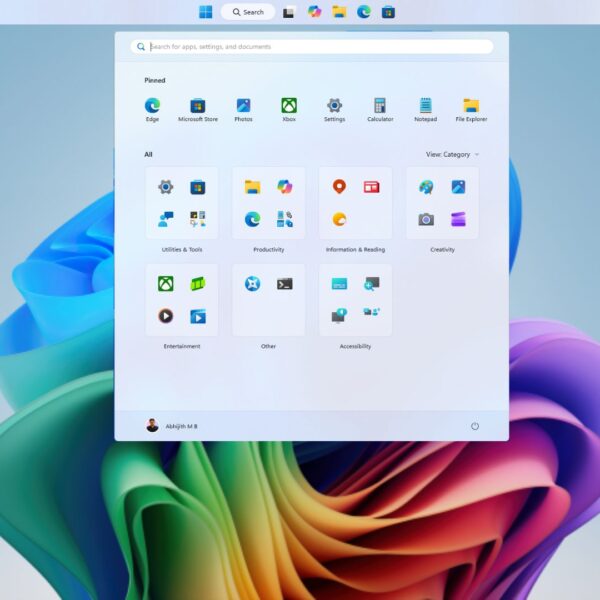Click the Windows Start button on taskbar
This screenshot has height=600, width=600.
pyautogui.click(x=206, y=12)
